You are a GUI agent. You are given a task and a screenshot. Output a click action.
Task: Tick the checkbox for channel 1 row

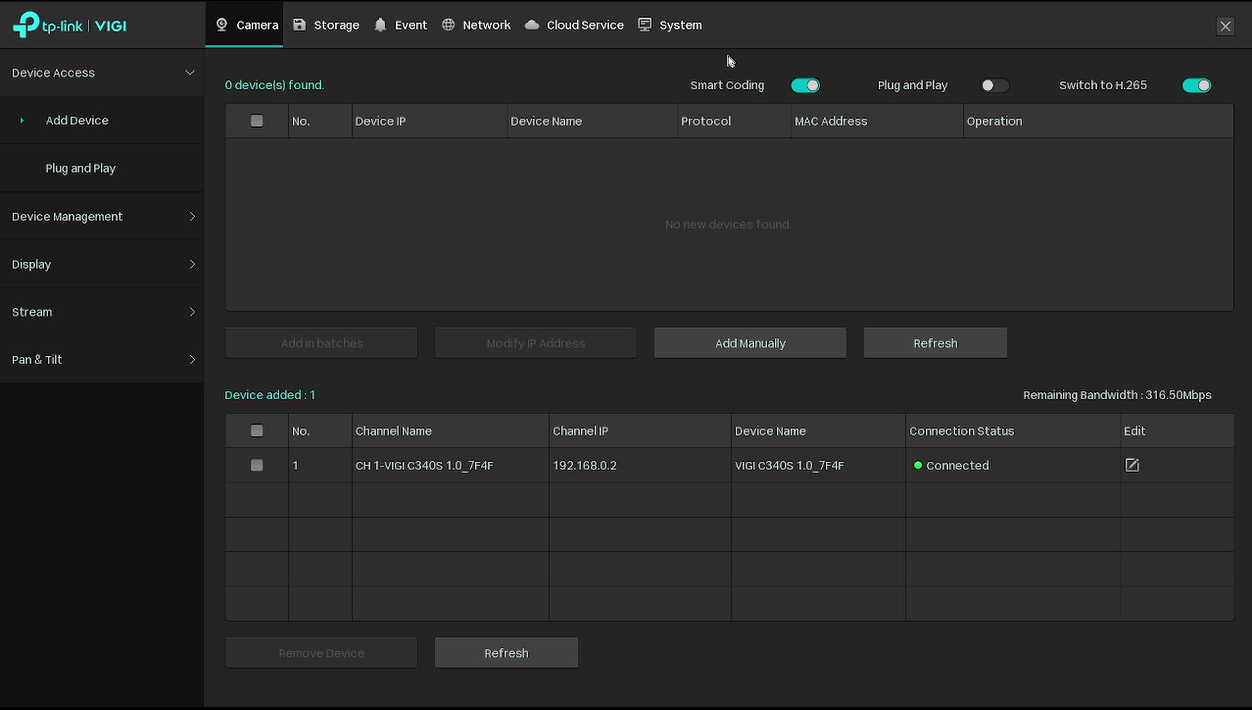tap(257, 465)
